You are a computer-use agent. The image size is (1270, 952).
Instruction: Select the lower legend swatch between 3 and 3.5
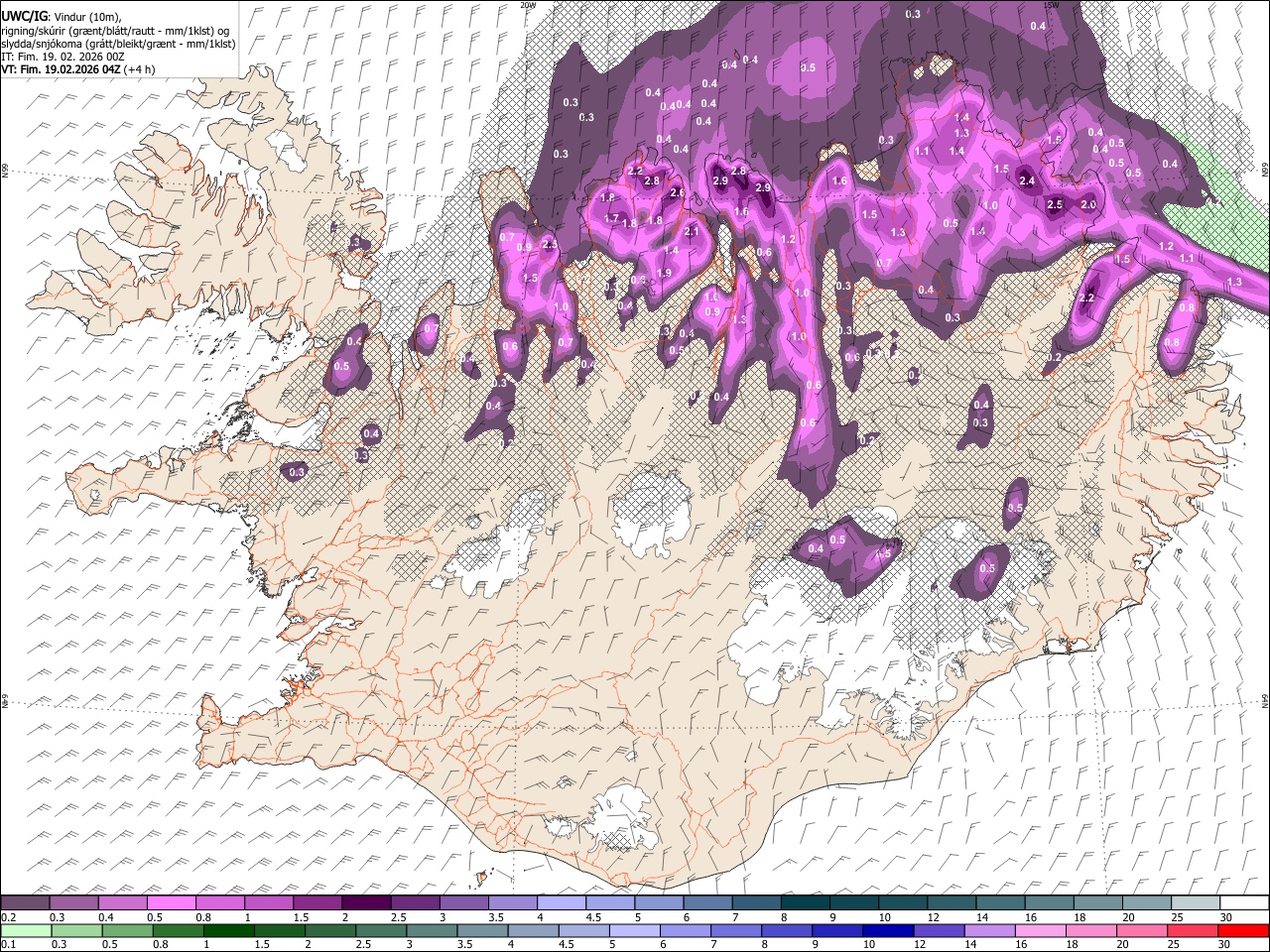coord(433,930)
